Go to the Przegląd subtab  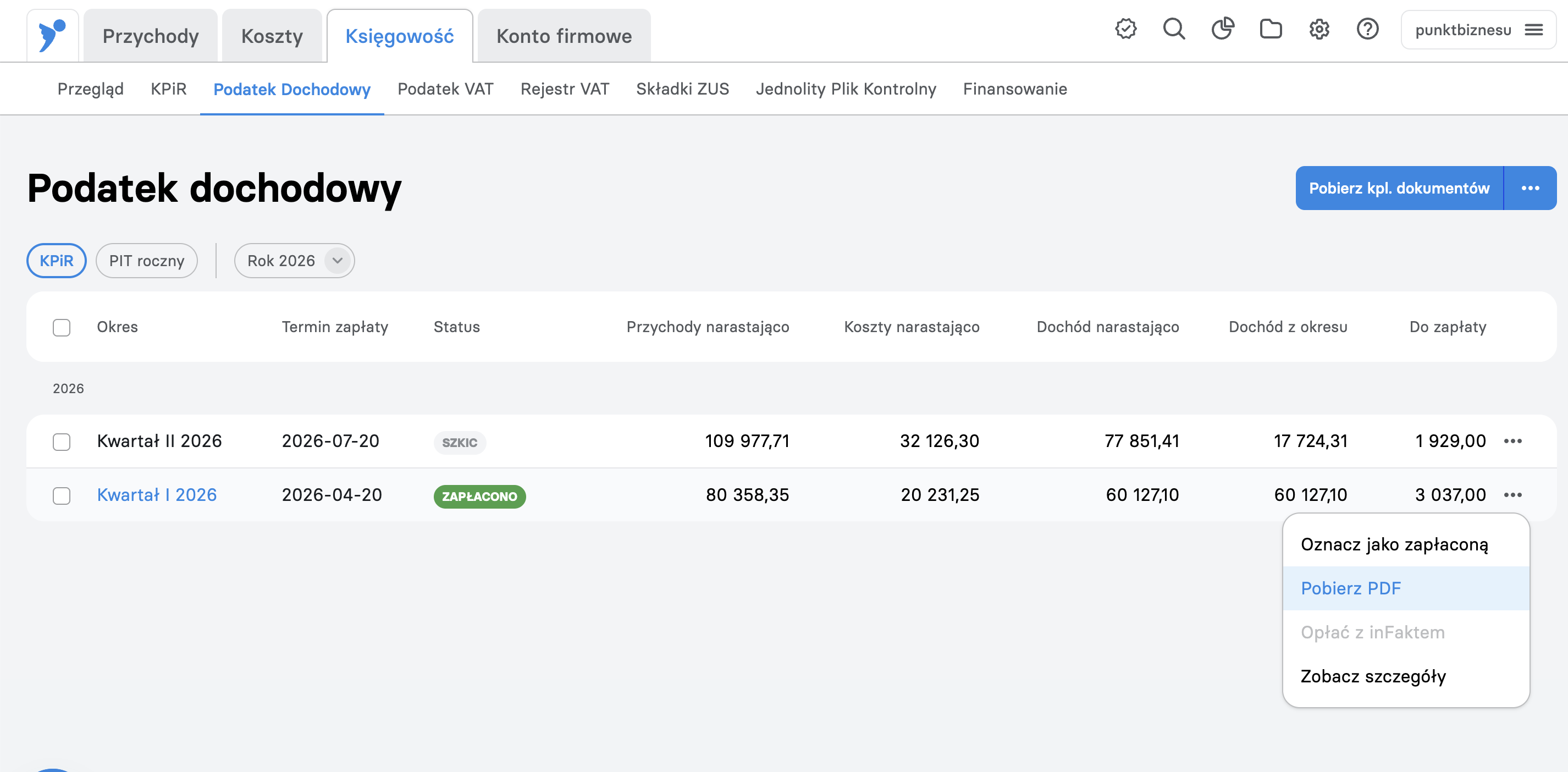[91, 89]
